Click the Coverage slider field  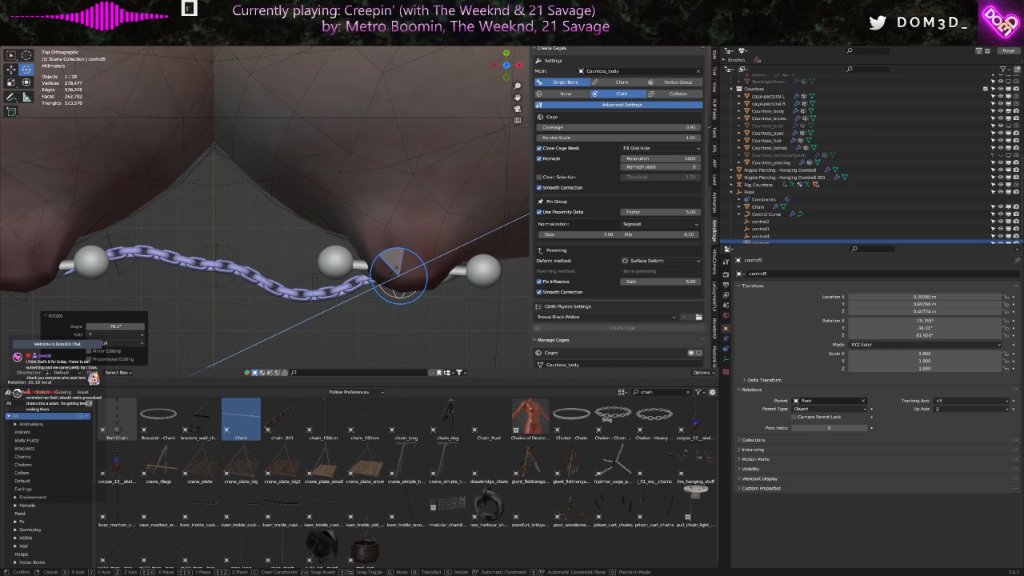(x=618, y=127)
